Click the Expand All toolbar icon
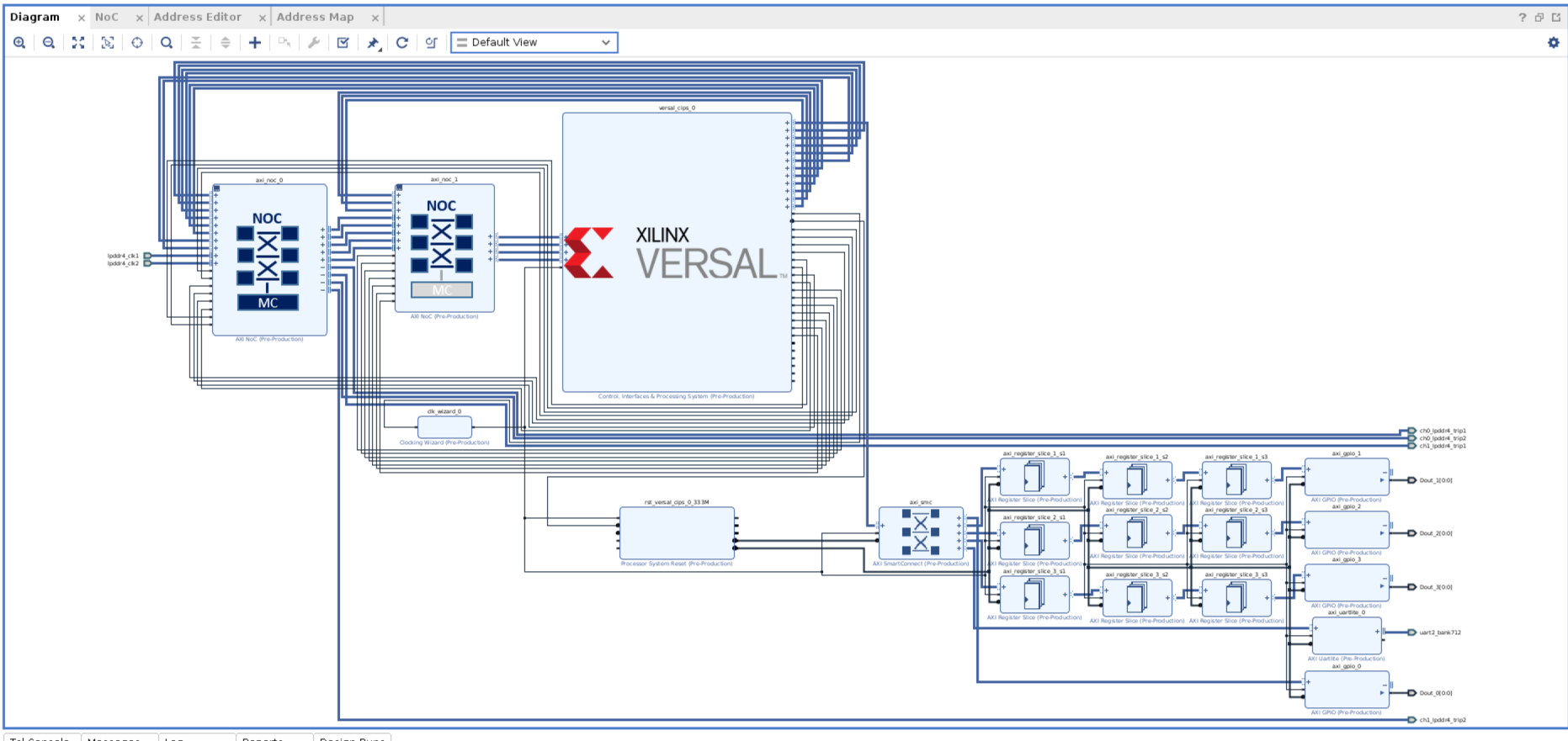This screenshot has height=741, width=1568. pos(226,43)
